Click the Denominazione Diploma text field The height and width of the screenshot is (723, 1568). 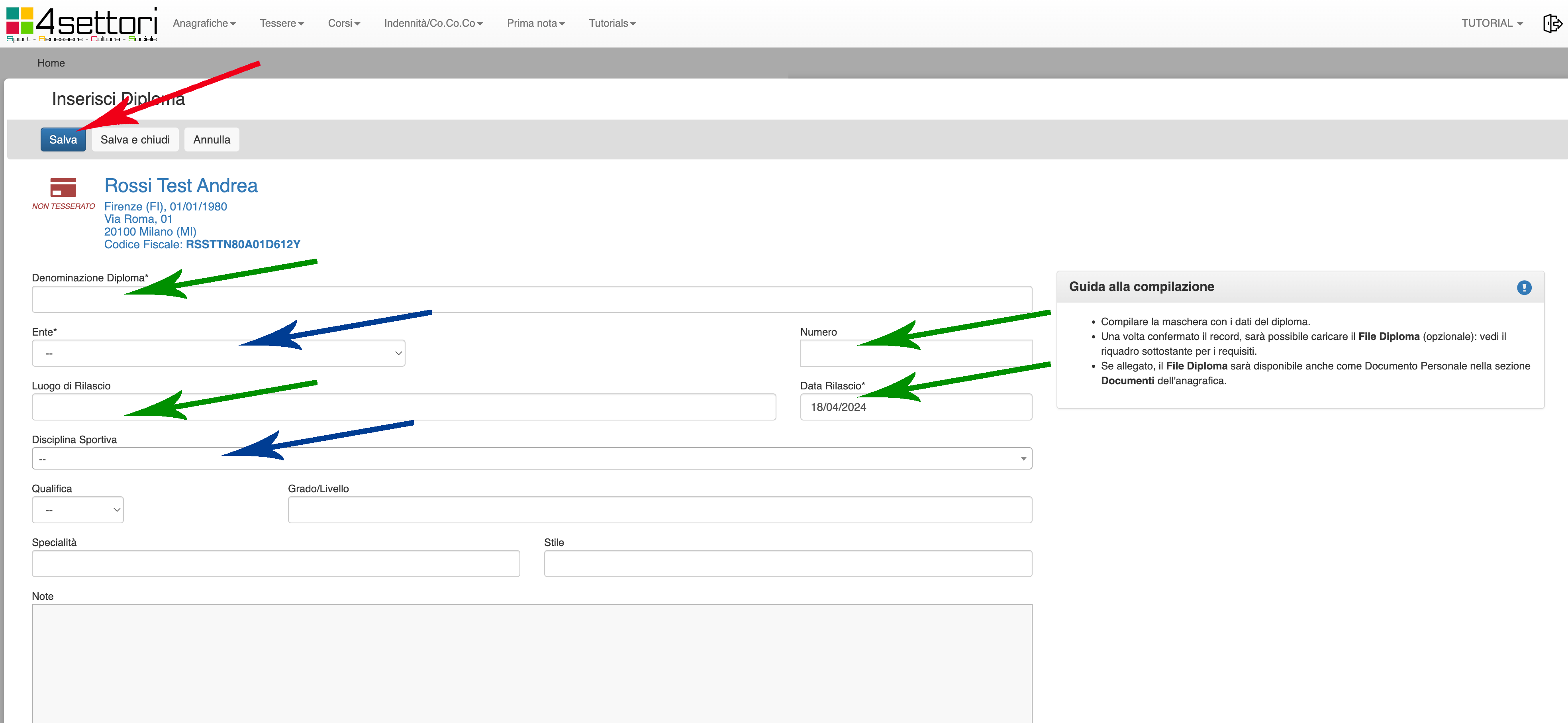pos(531,300)
